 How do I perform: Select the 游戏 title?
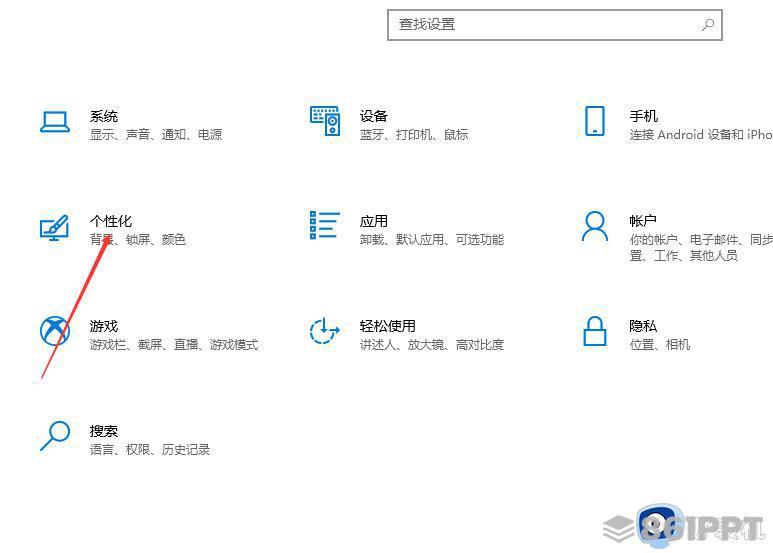(104, 326)
